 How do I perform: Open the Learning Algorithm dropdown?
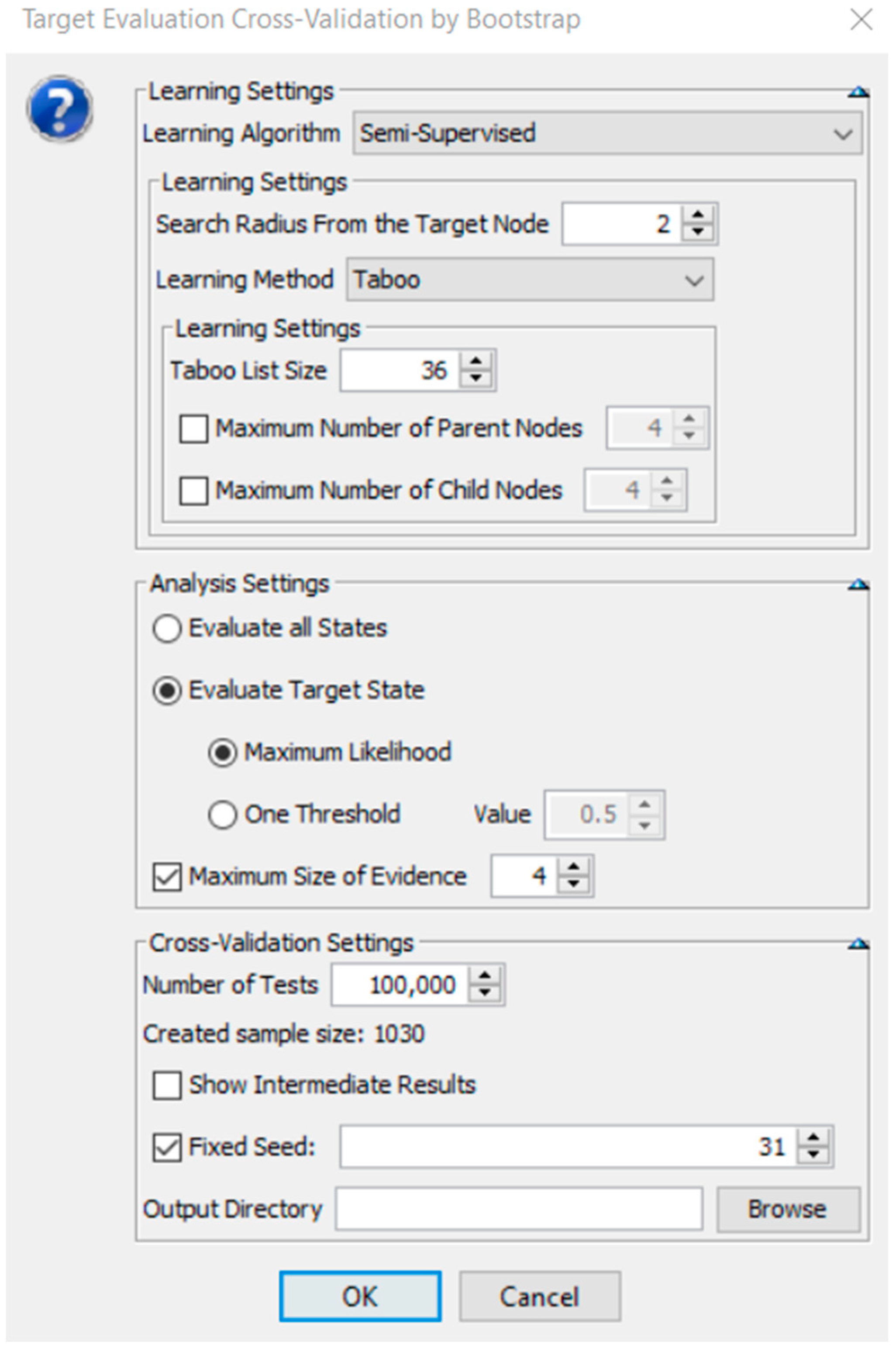[x=607, y=134]
